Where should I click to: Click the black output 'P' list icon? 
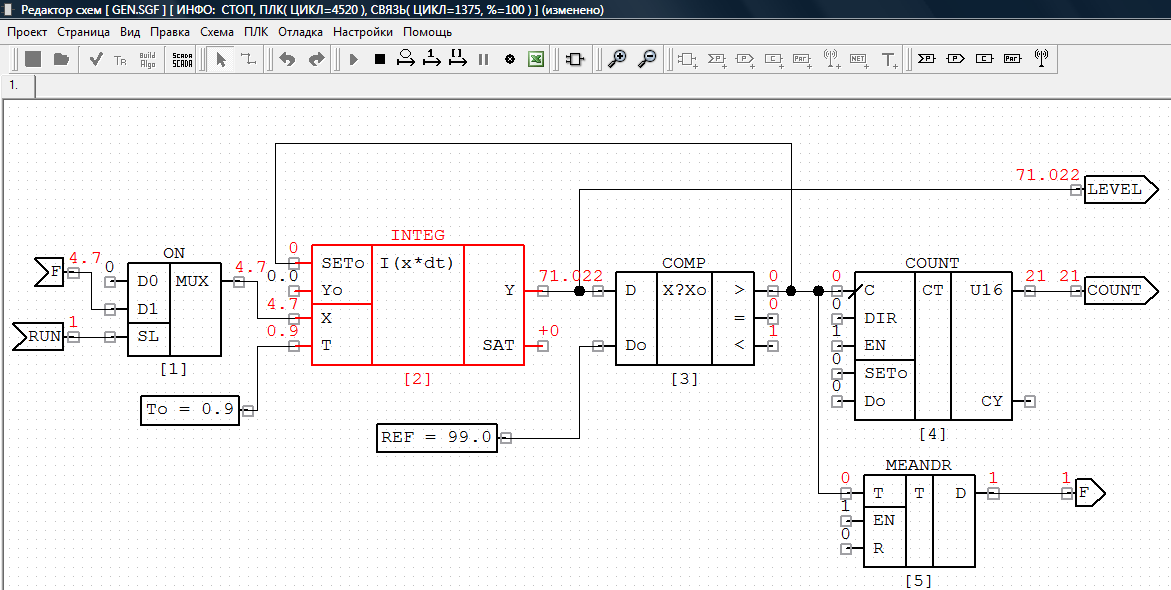click(x=955, y=58)
